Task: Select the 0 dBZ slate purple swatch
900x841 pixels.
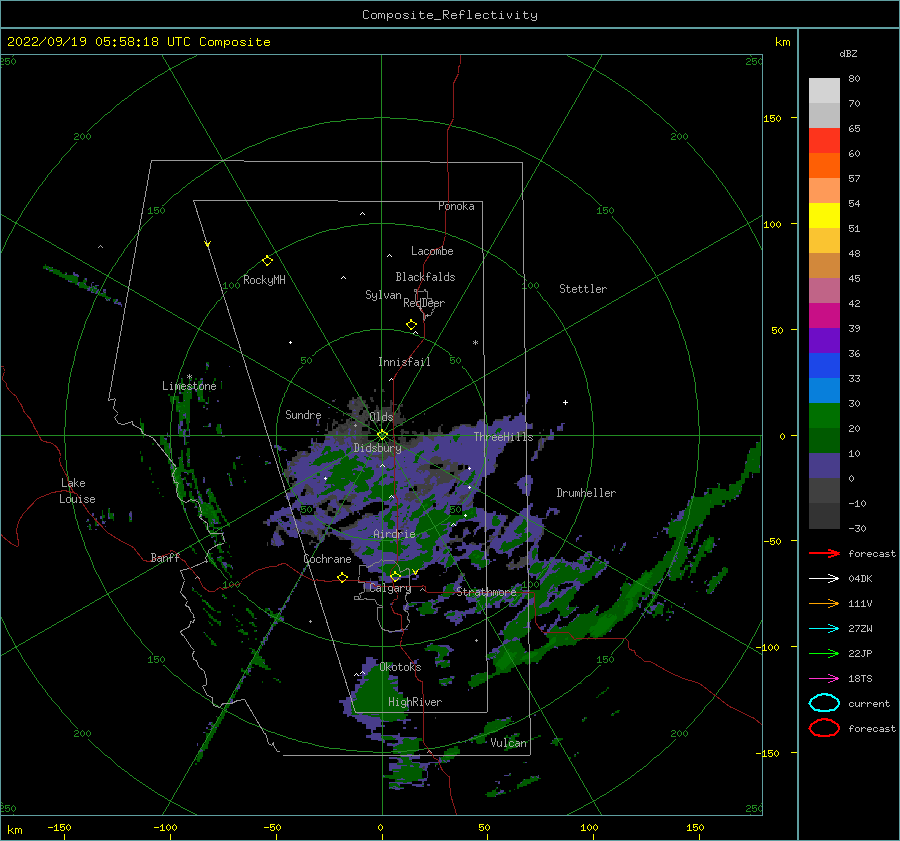Action: [824, 466]
